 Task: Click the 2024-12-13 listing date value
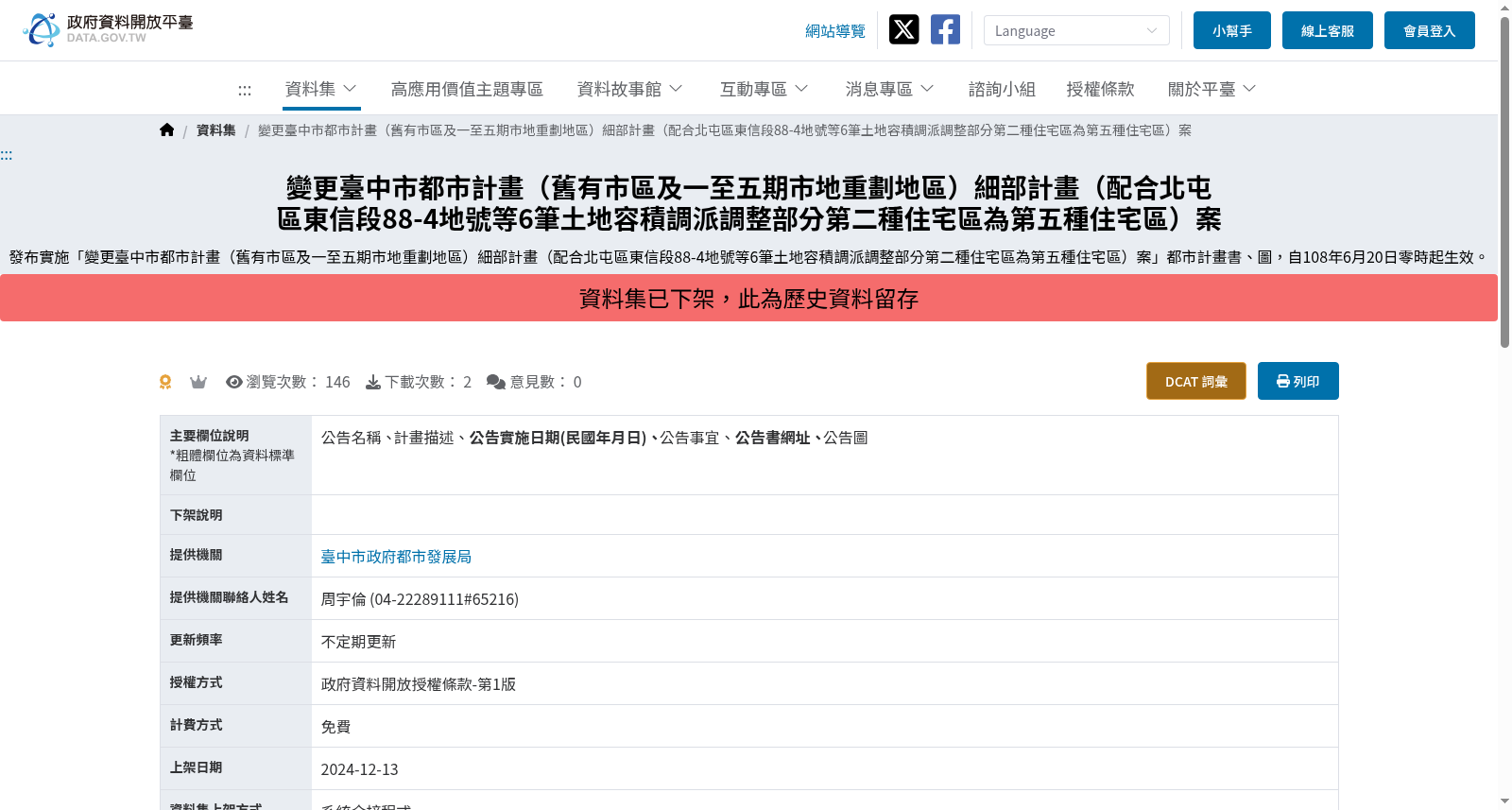point(360,769)
